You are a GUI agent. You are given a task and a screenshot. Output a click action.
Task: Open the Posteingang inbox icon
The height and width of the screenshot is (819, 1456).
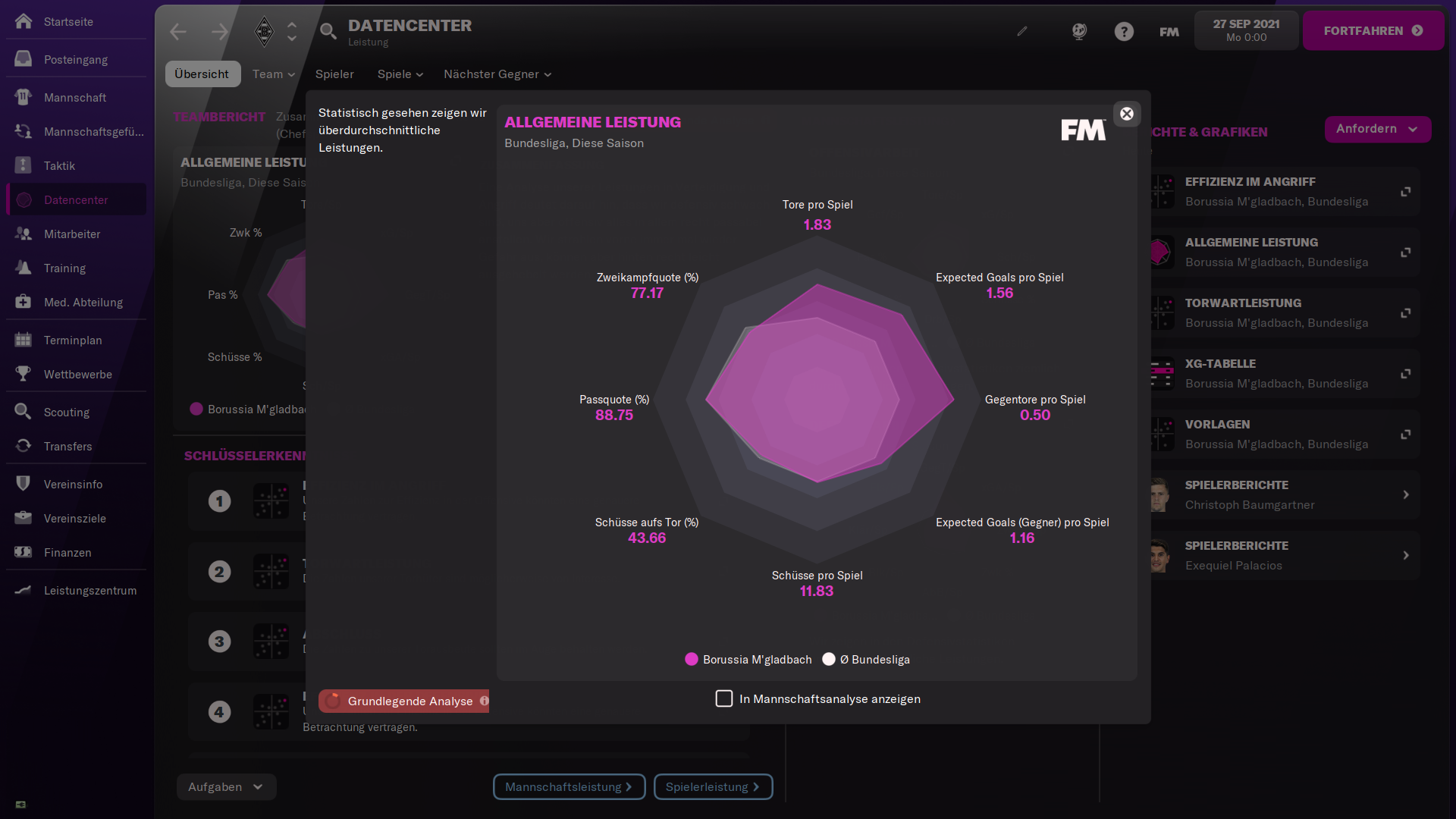(x=24, y=59)
